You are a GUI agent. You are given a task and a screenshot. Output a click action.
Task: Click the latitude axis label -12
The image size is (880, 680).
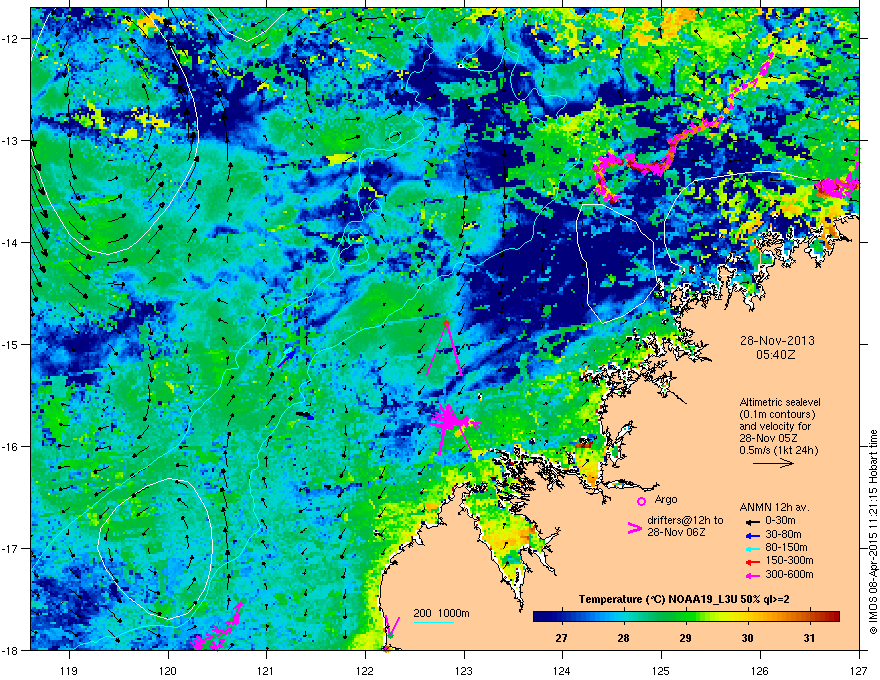[10, 39]
